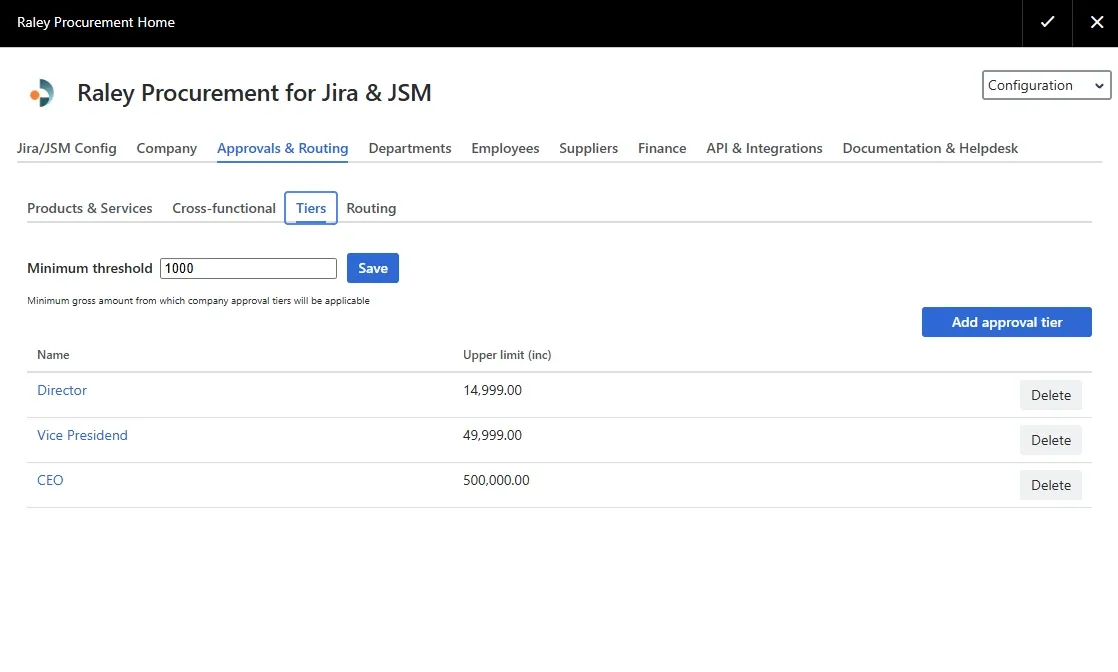Select the Products & Services sub-tab

point(90,208)
